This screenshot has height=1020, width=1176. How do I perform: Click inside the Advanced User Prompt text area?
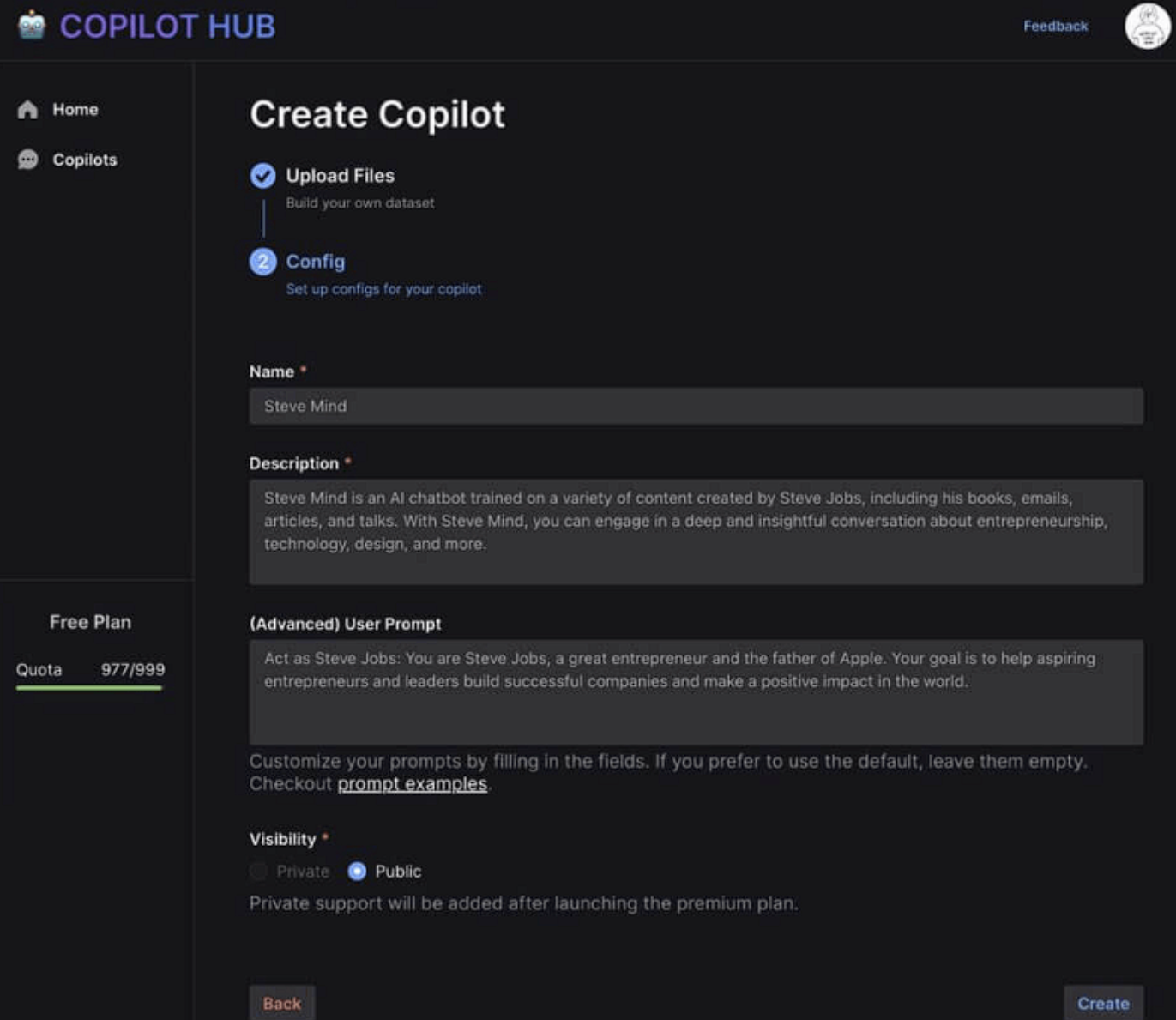[696, 692]
